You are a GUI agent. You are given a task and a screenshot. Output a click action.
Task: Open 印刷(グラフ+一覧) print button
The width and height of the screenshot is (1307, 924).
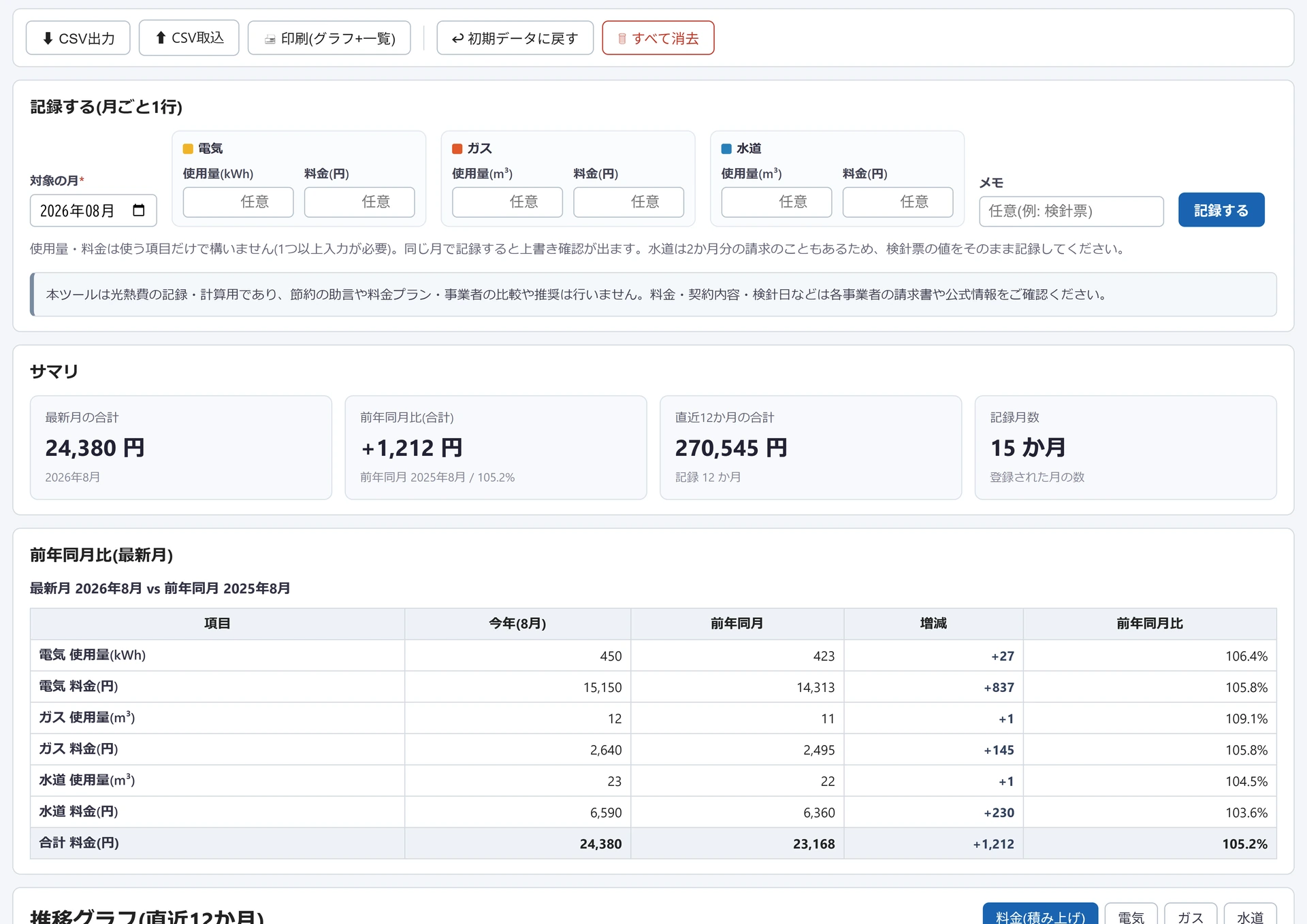click(x=329, y=38)
